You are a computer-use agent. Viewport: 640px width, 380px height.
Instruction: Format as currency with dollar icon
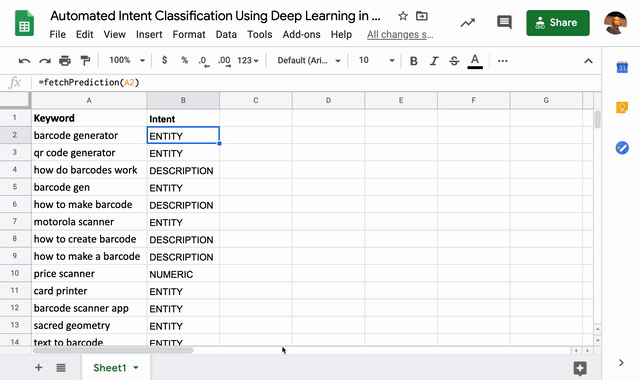tap(164, 60)
